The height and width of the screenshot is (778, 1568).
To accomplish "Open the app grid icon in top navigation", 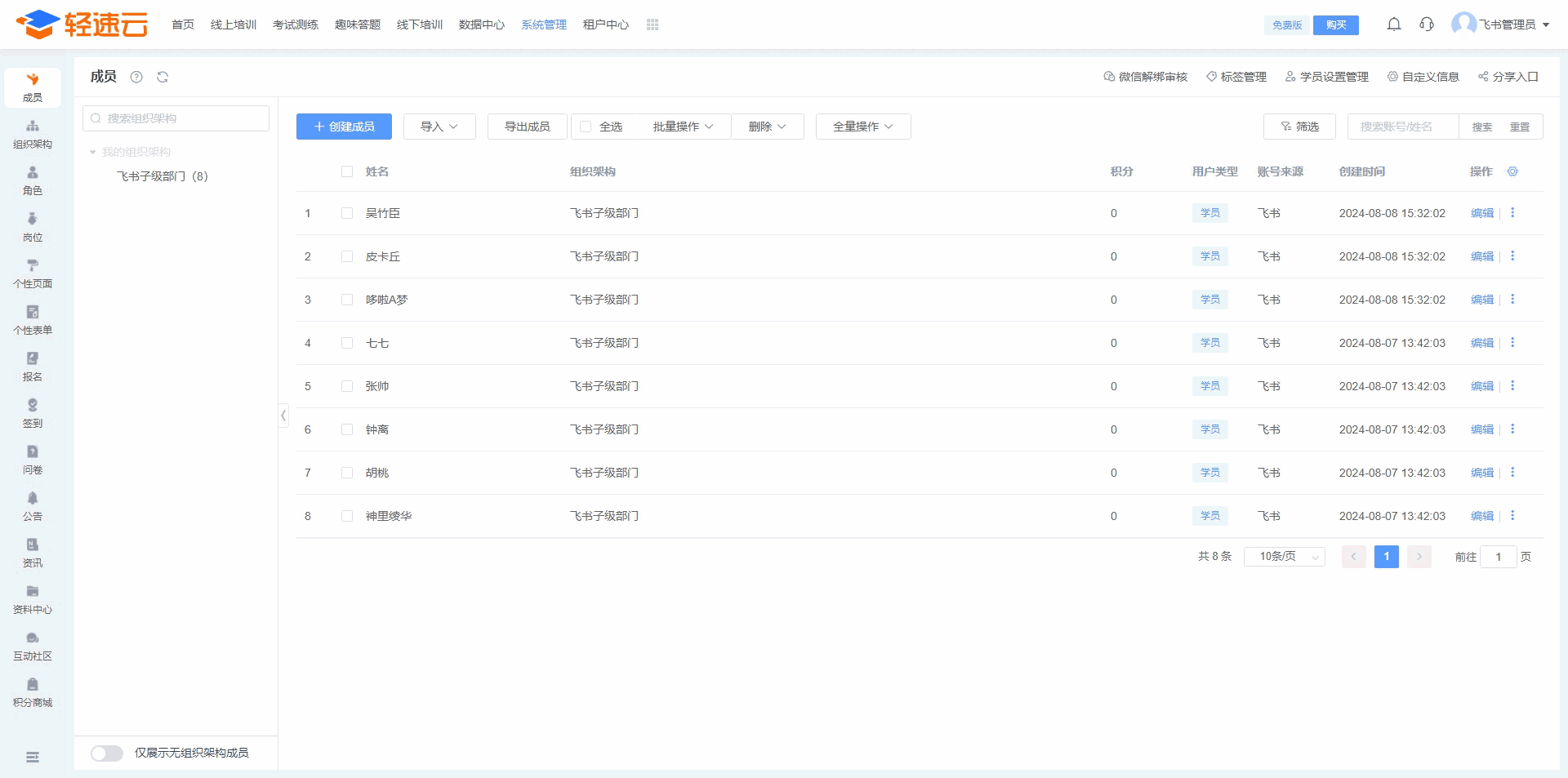I will click(652, 24).
